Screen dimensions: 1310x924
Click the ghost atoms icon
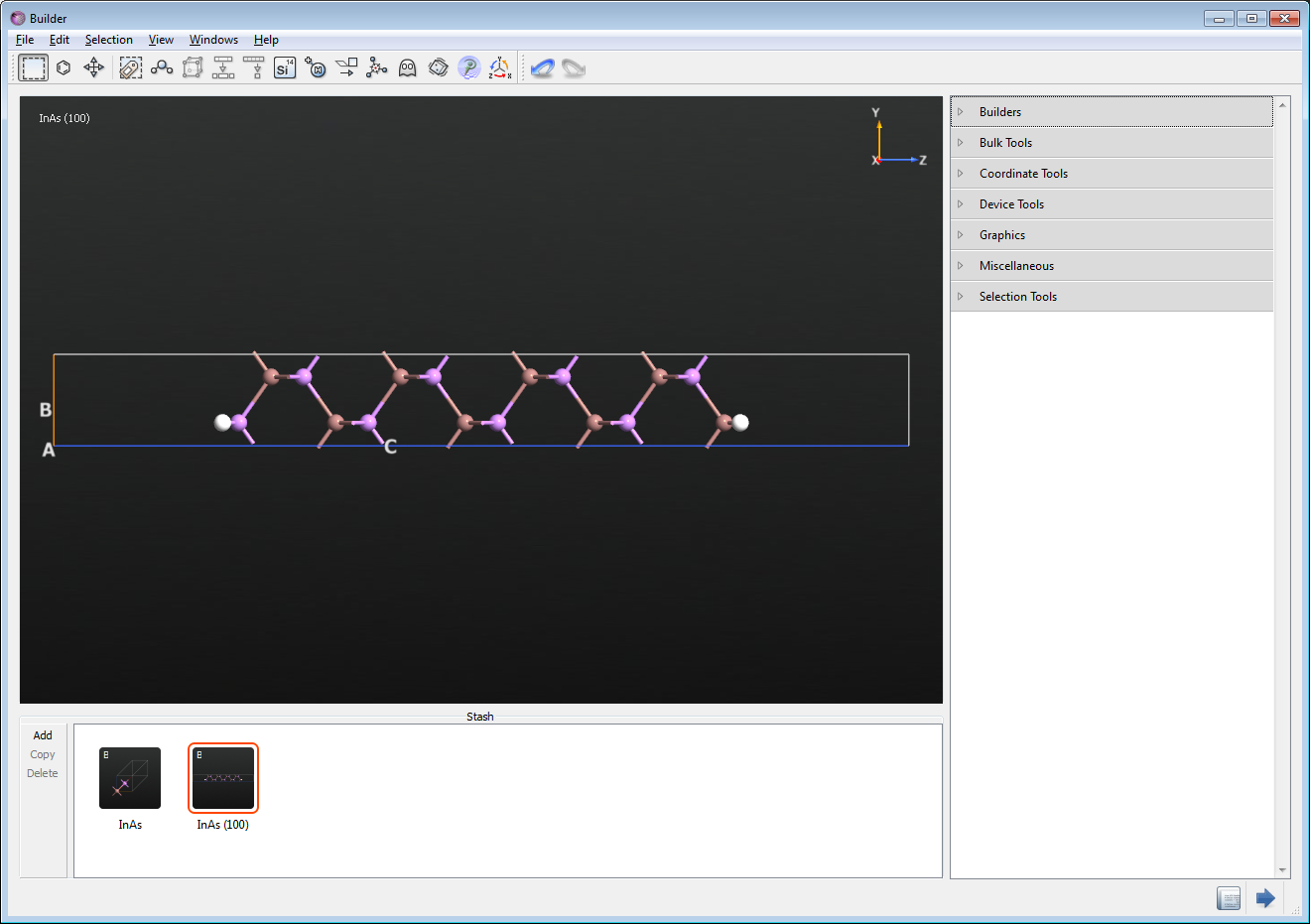(408, 67)
